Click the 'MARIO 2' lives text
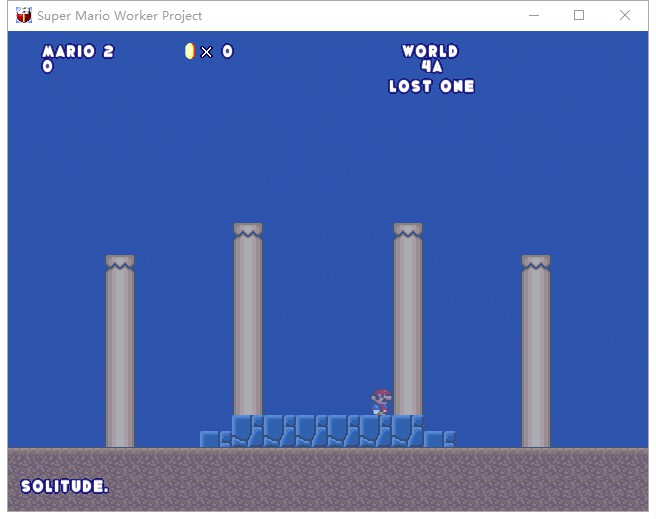The image size is (656, 519). click(x=78, y=51)
